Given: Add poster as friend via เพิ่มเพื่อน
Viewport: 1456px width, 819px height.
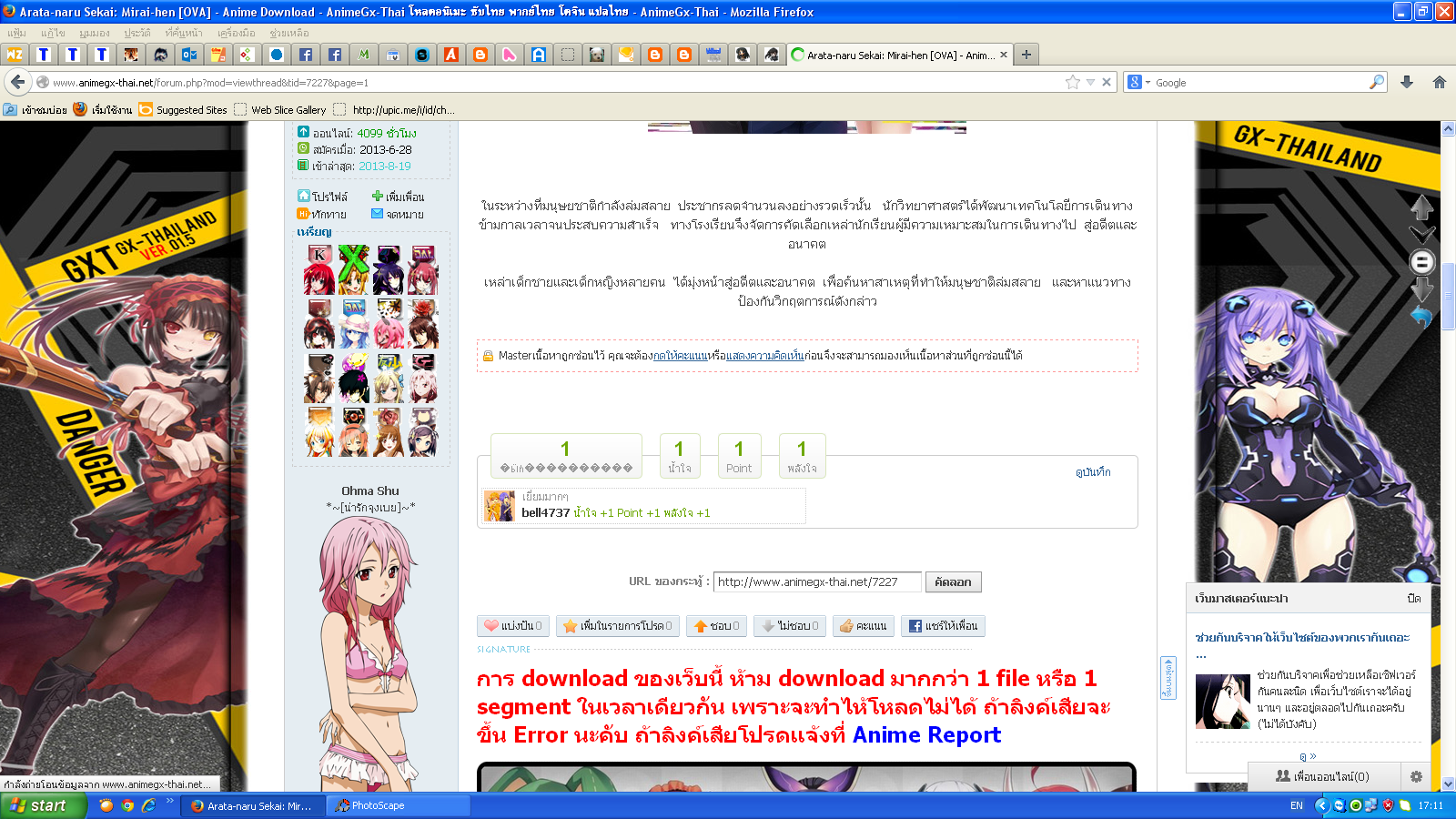Looking at the screenshot, I should point(399,197).
